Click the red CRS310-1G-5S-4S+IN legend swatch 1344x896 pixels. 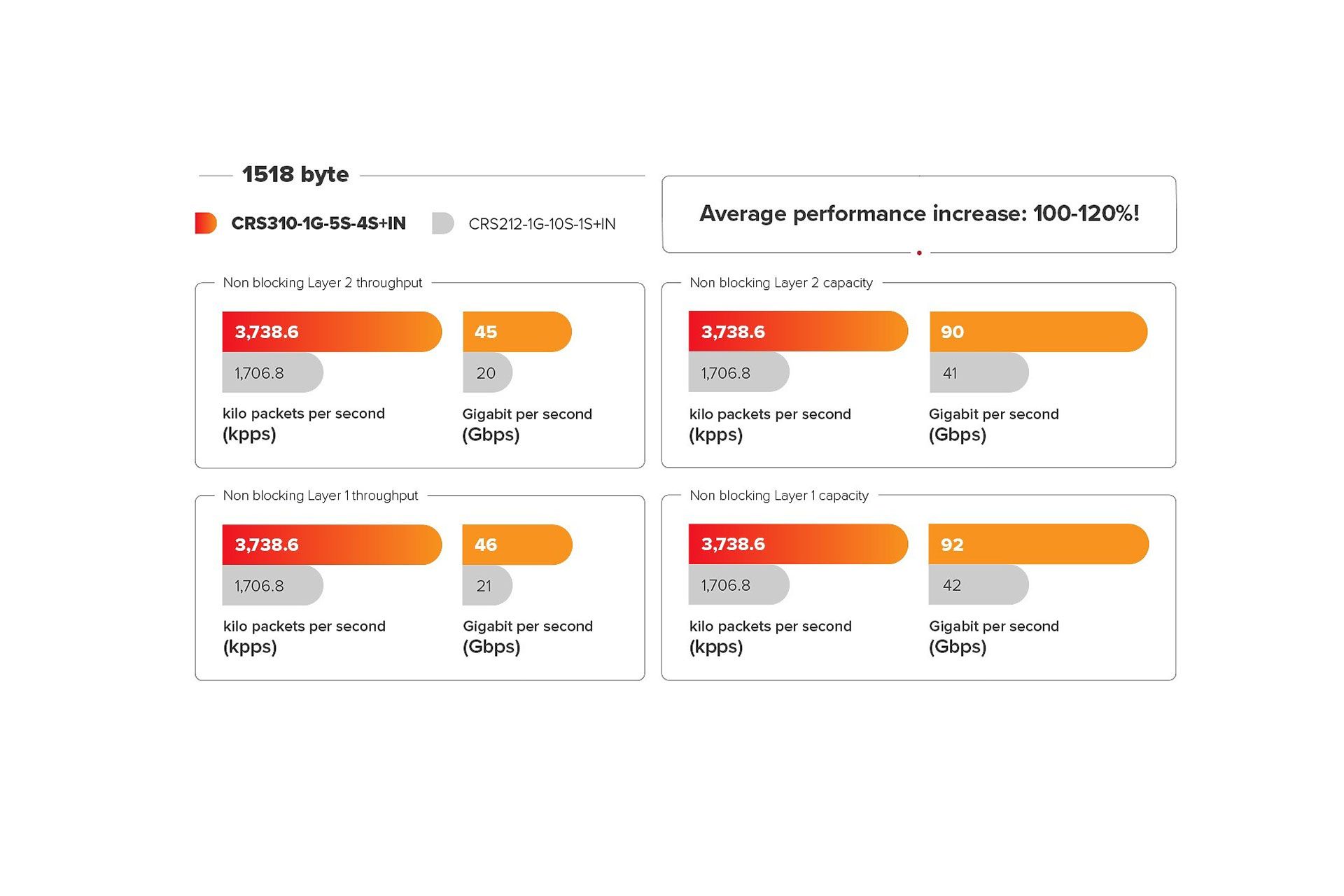pyautogui.click(x=206, y=223)
